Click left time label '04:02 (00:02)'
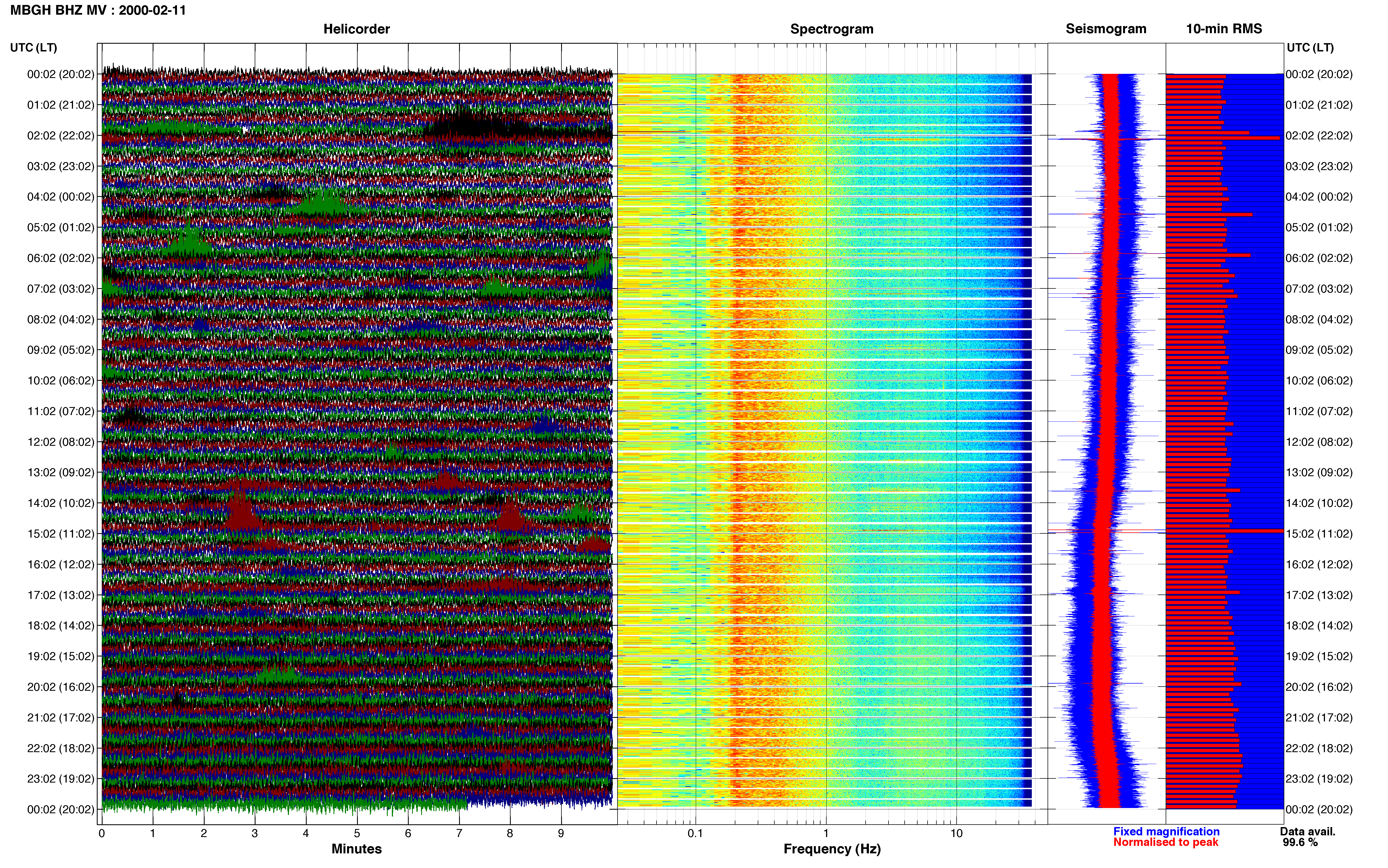The height and width of the screenshot is (868, 1388). tap(61, 197)
